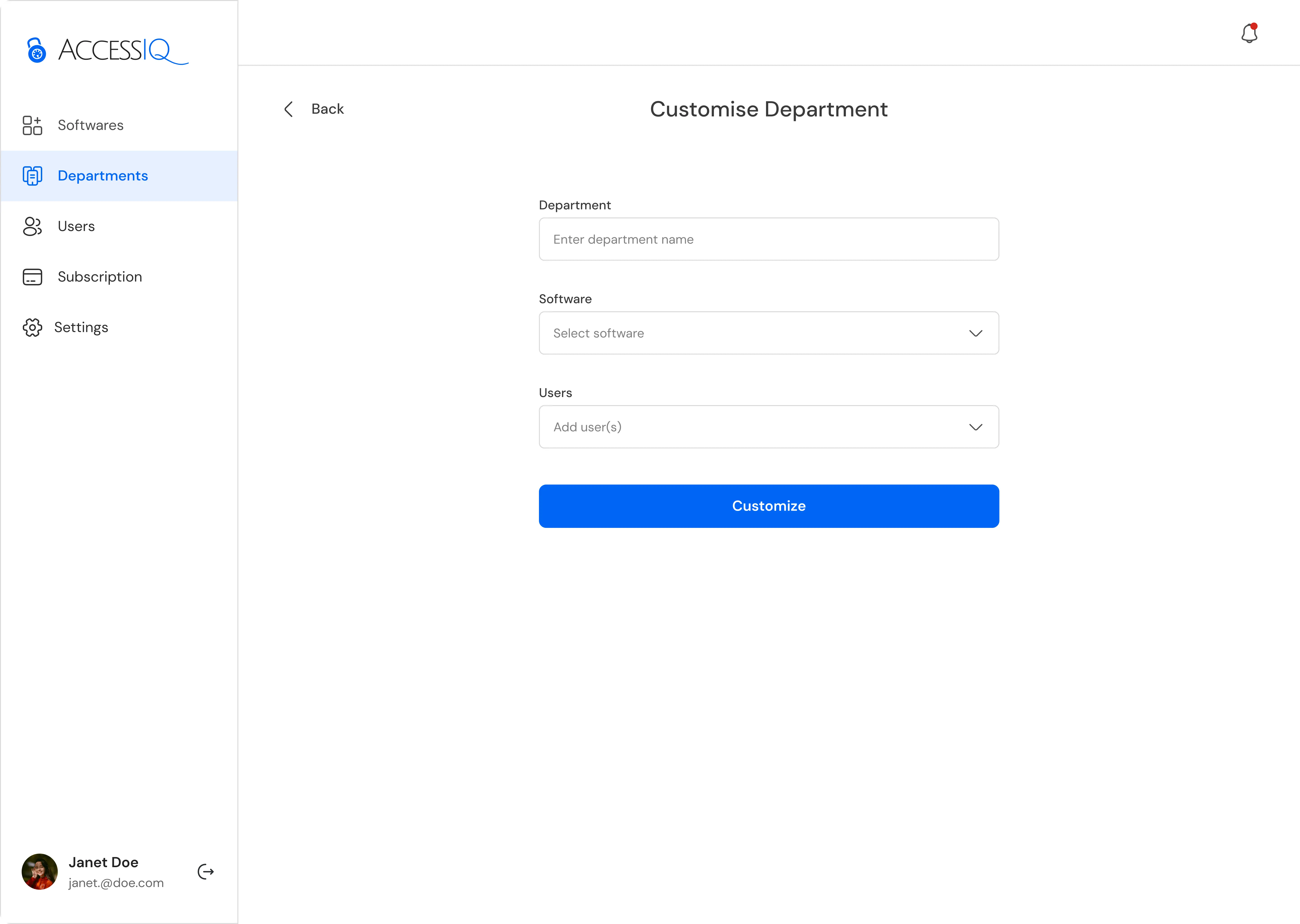Image resolution: width=1300 pixels, height=924 pixels.
Task: Click the Softwares grid icon
Action: (32, 125)
